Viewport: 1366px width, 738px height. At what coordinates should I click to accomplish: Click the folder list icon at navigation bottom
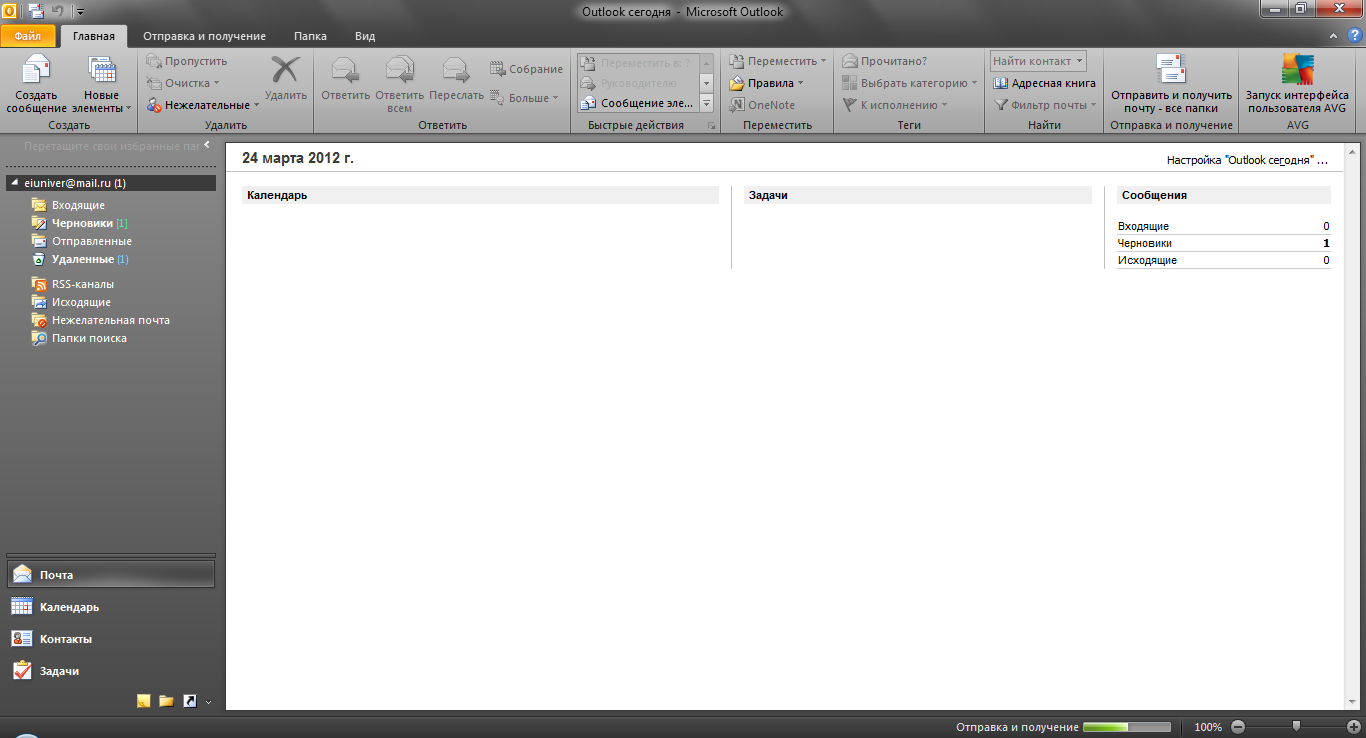point(166,701)
